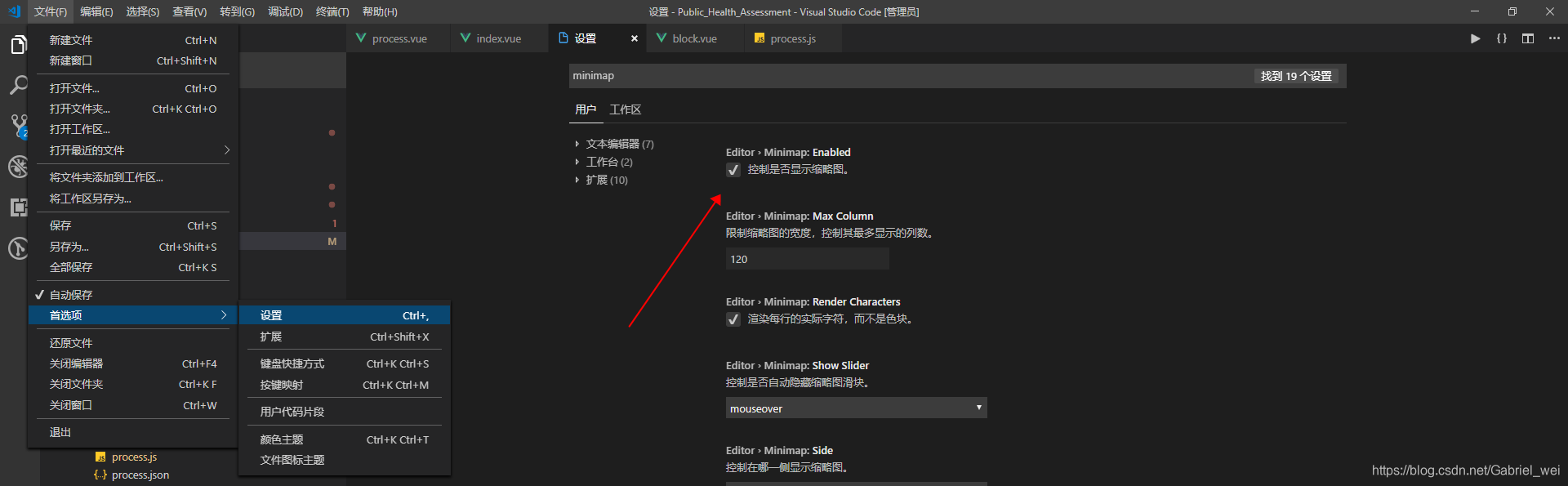1568x486 pixels.
Task: Open the Source Control activity bar icon
Action: (19, 126)
